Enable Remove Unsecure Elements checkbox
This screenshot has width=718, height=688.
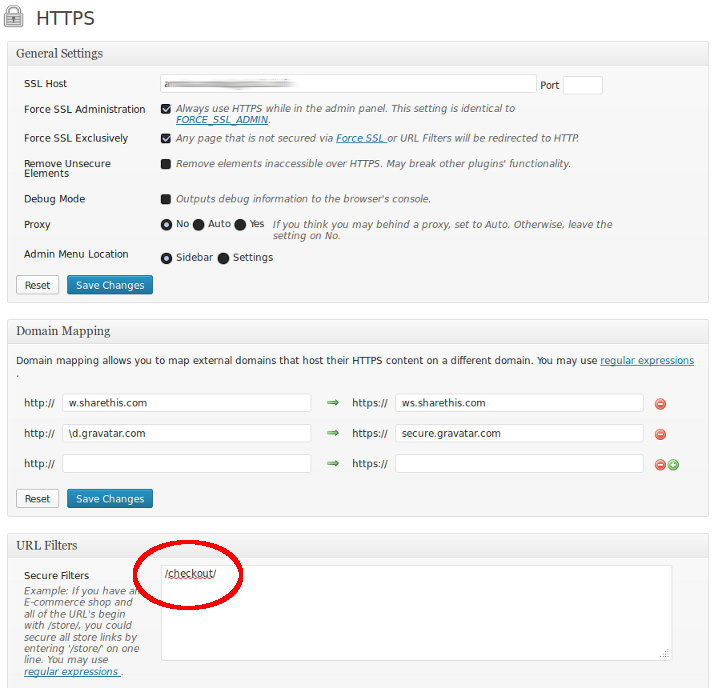[166, 164]
